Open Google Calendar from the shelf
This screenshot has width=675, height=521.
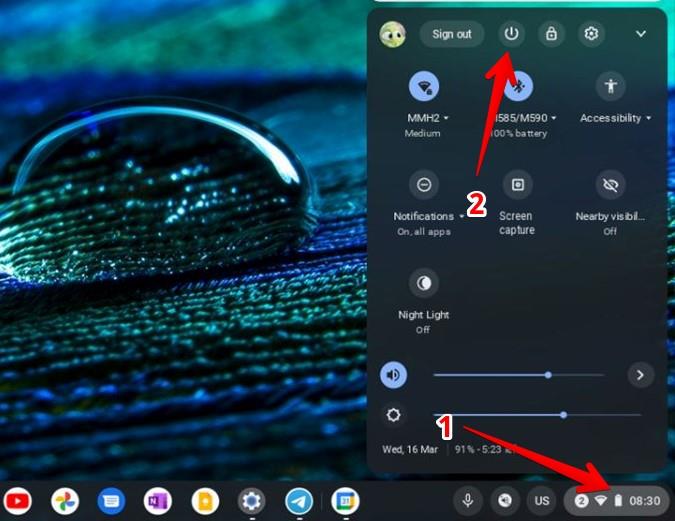coord(345,501)
